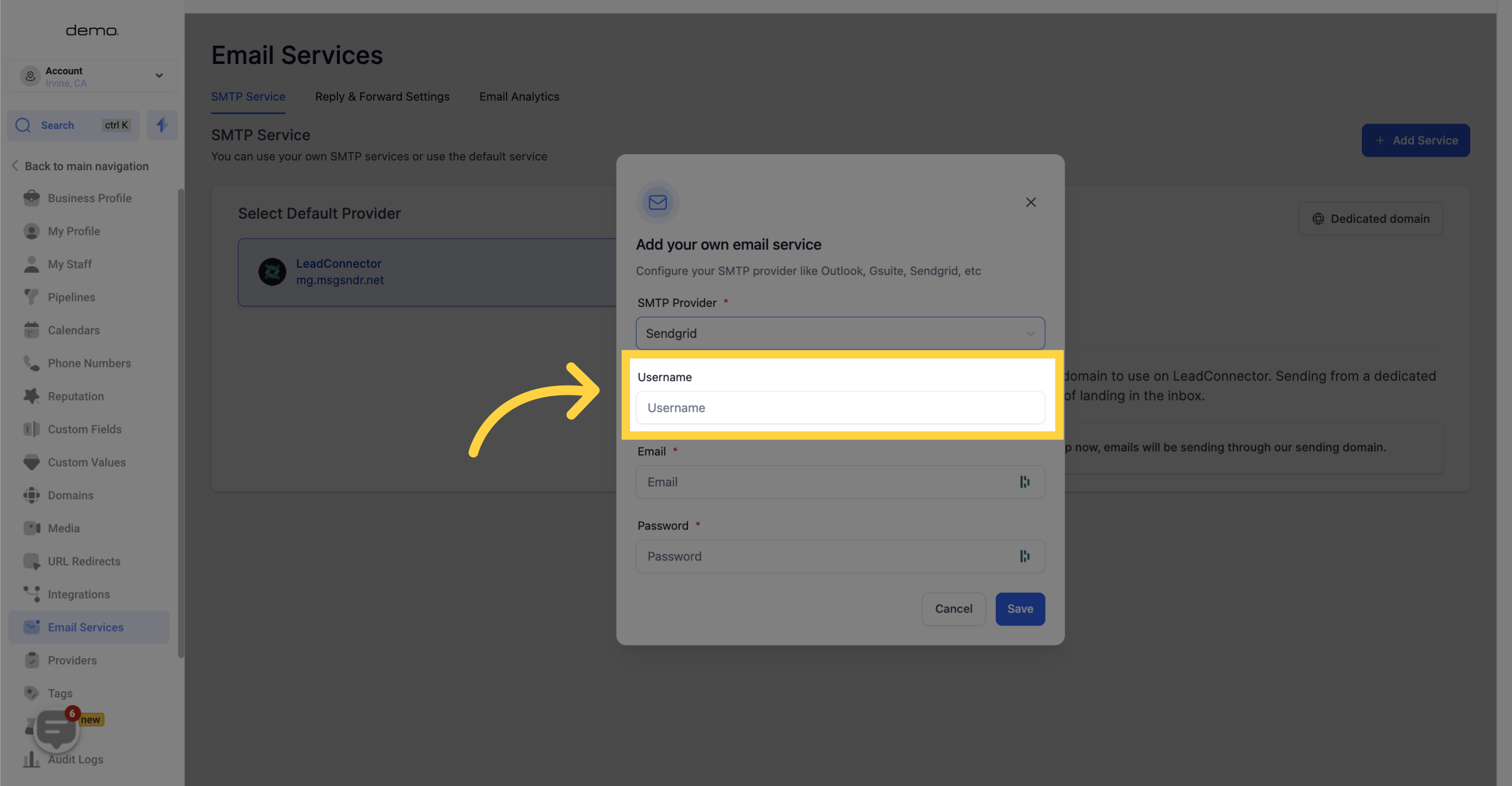Click the Add Service button
Viewport: 1512px width, 786px height.
[1415, 140]
